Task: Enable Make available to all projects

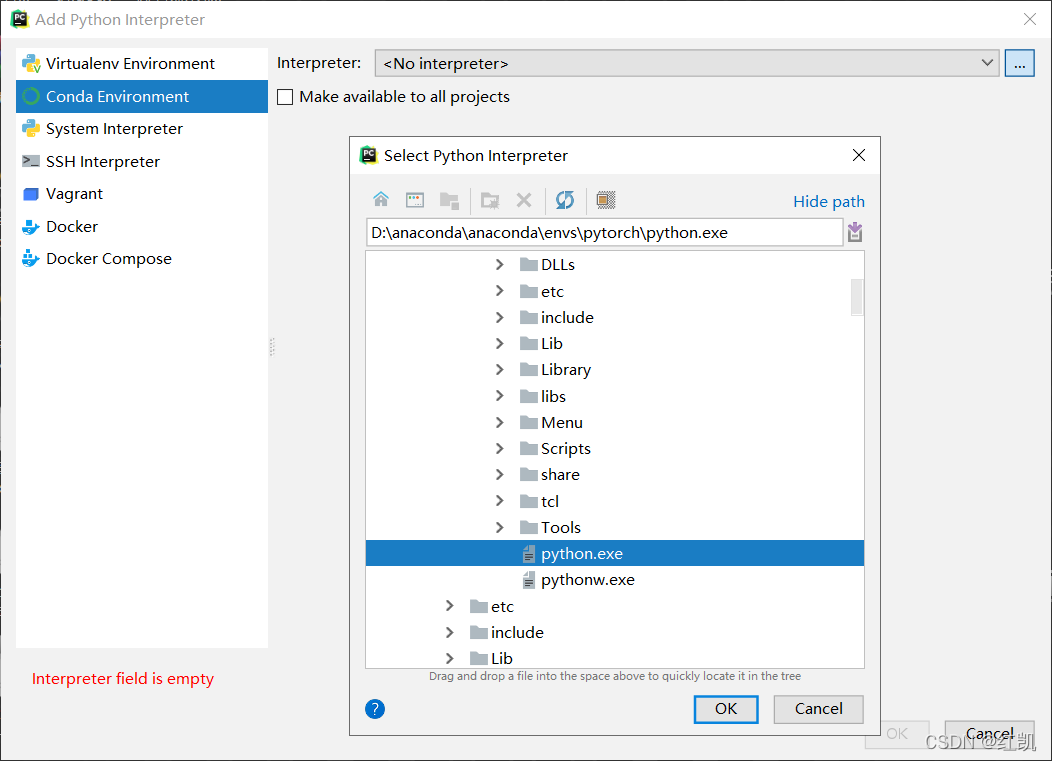Action: pyautogui.click(x=285, y=97)
